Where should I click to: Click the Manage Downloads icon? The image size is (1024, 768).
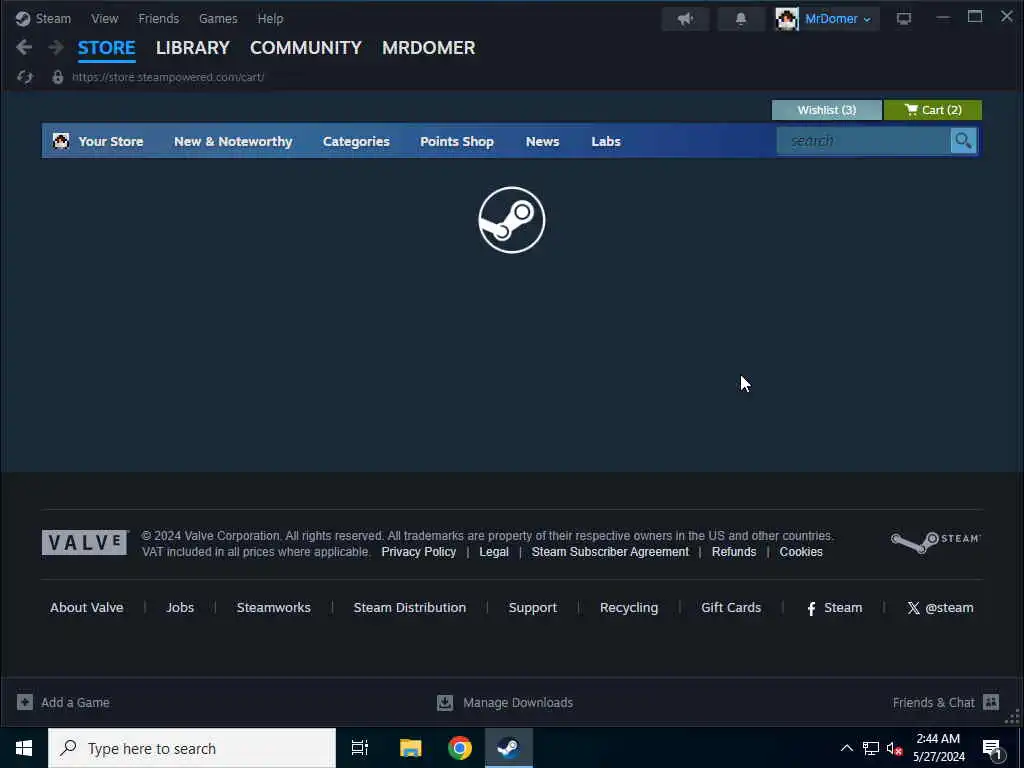click(x=445, y=702)
